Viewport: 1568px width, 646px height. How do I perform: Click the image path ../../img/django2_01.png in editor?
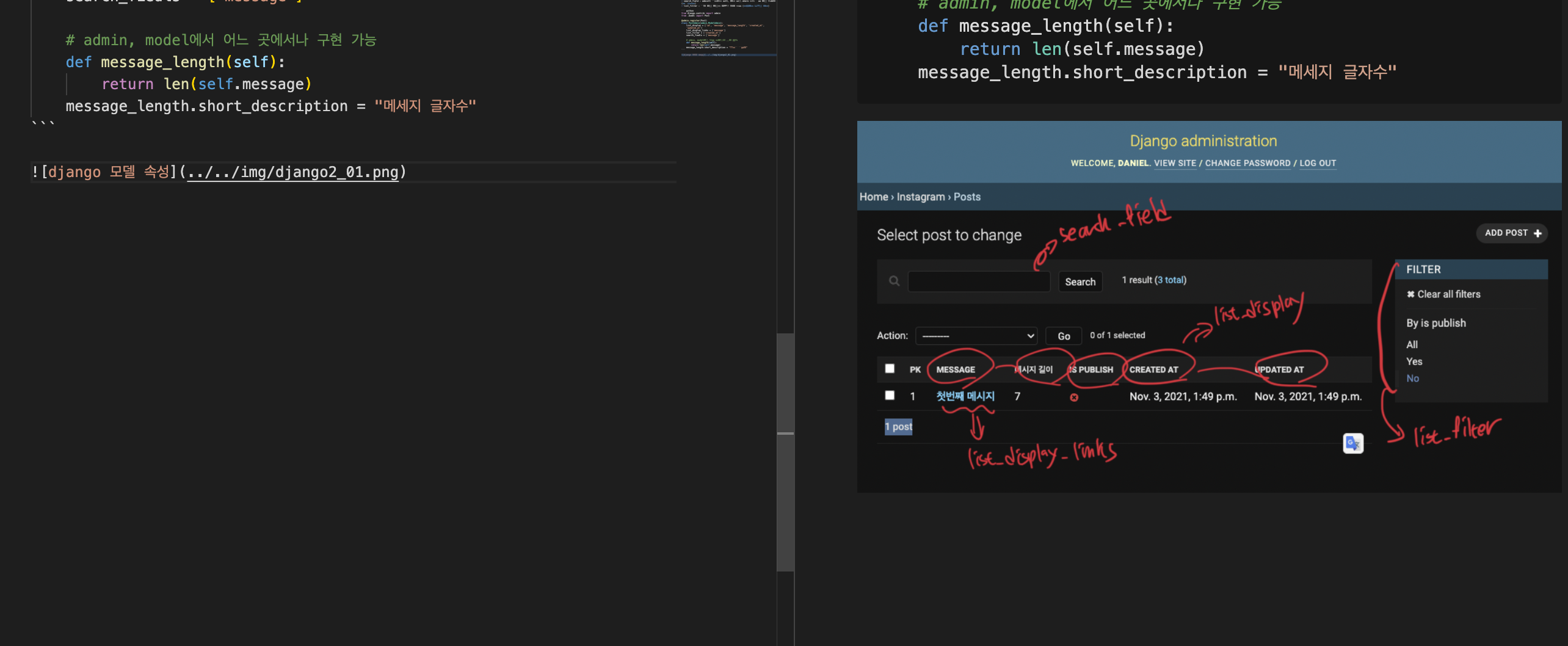tap(292, 172)
